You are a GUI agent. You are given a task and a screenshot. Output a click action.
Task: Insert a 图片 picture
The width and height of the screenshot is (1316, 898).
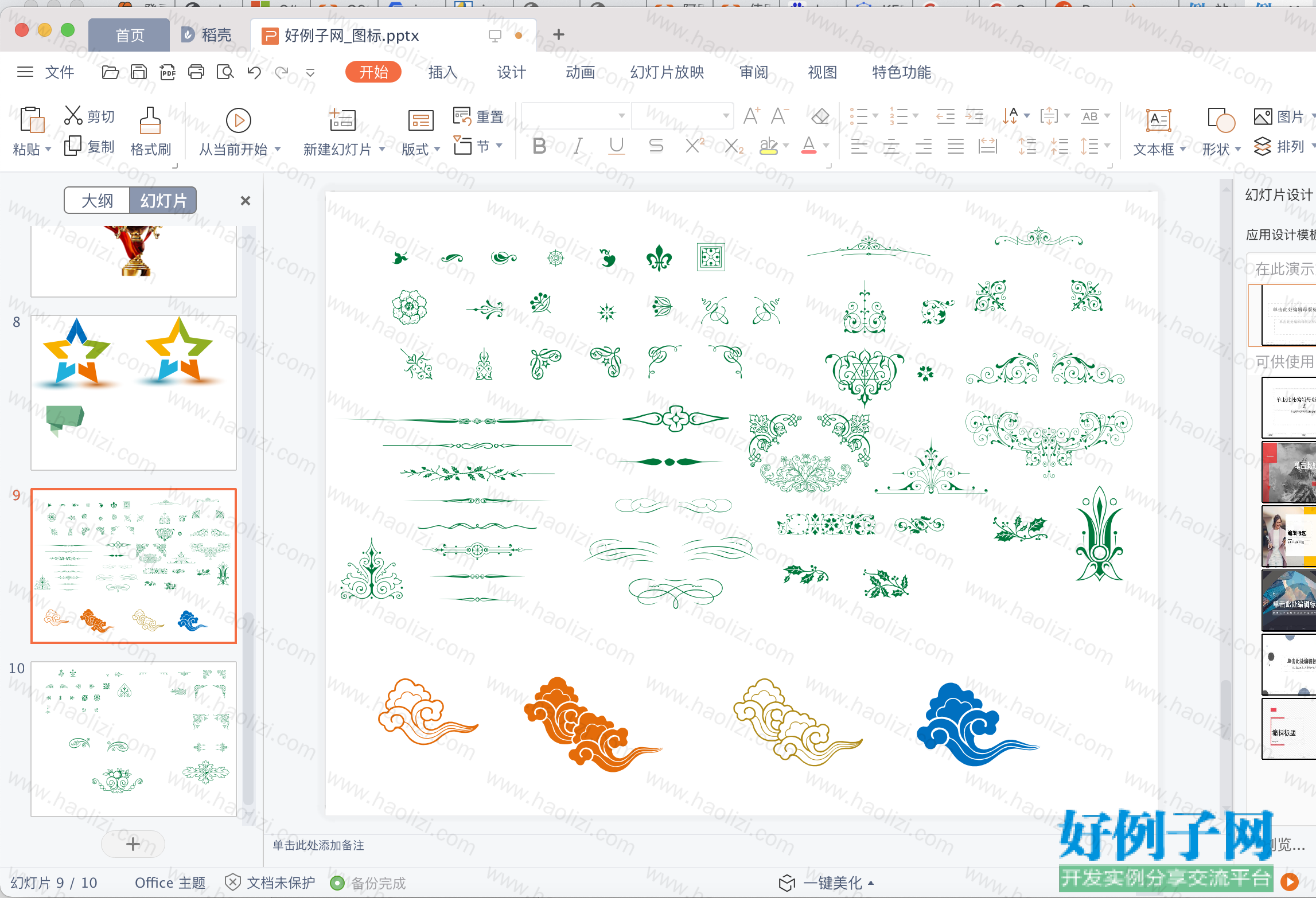pos(1279,116)
